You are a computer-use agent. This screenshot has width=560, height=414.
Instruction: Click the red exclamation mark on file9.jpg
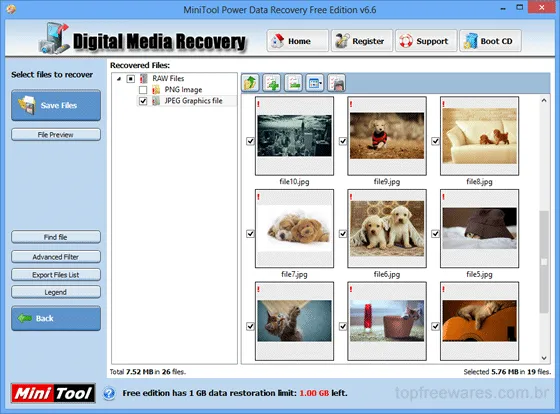[351, 104]
